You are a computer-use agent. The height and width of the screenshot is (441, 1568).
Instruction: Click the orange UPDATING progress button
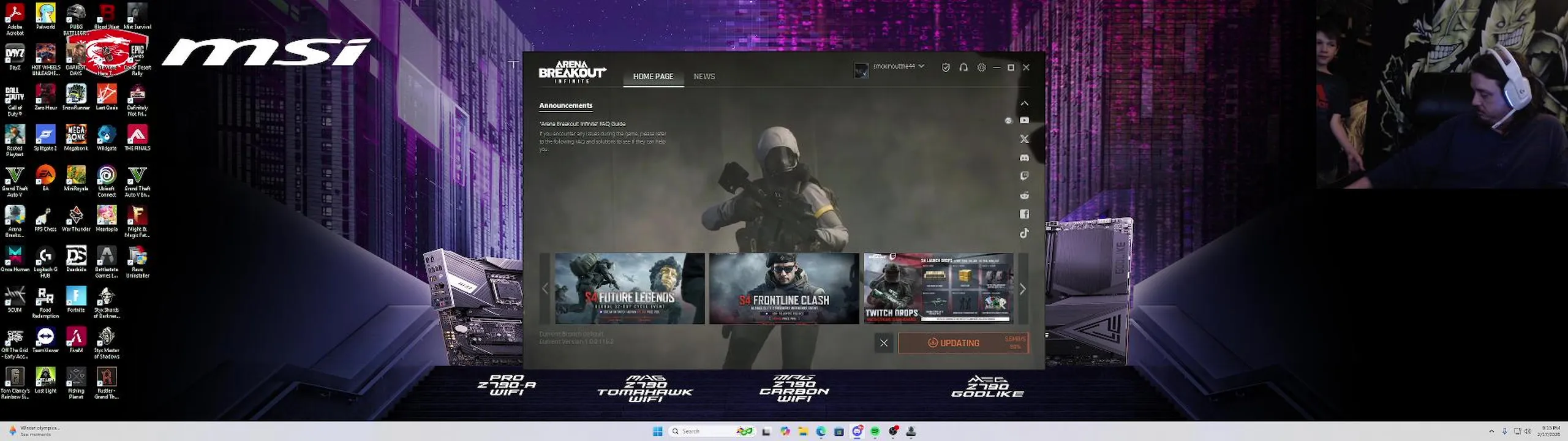(963, 343)
